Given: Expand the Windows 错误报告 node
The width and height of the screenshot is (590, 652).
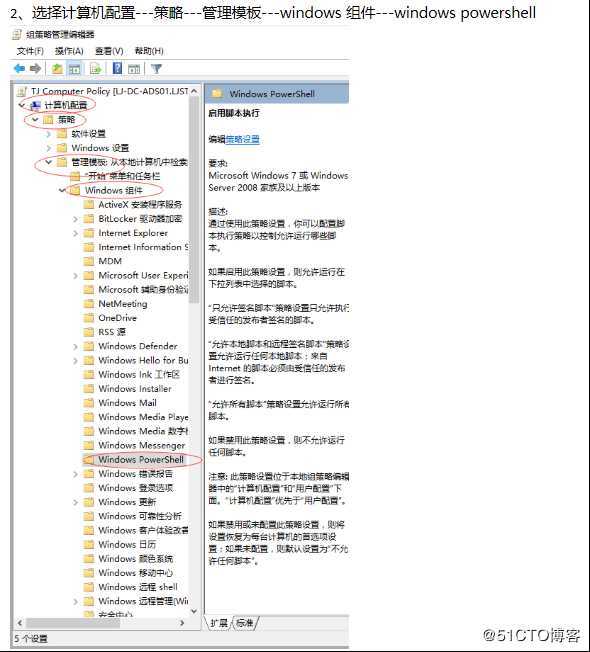Looking at the screenshot, I should coord(75,474).
